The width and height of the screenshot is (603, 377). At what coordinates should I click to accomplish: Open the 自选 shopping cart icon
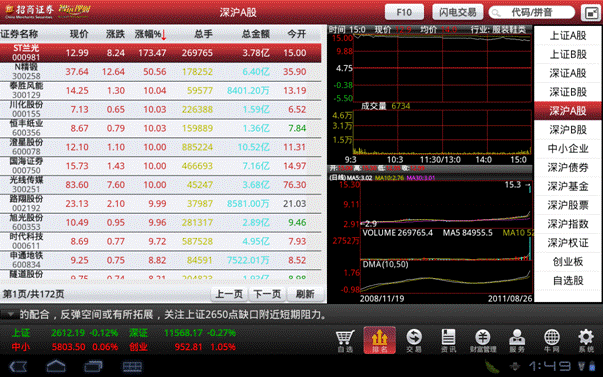coord(345,340)
